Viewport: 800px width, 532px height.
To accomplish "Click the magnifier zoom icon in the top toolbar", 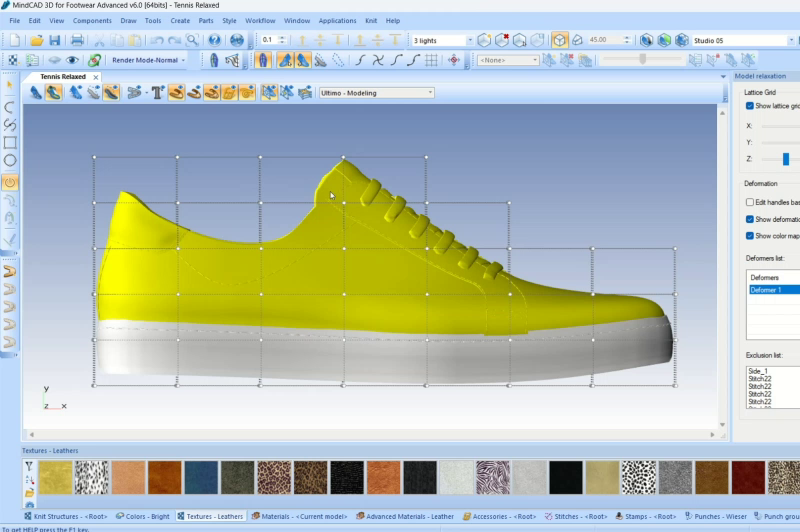I will [x=192, y=40].
